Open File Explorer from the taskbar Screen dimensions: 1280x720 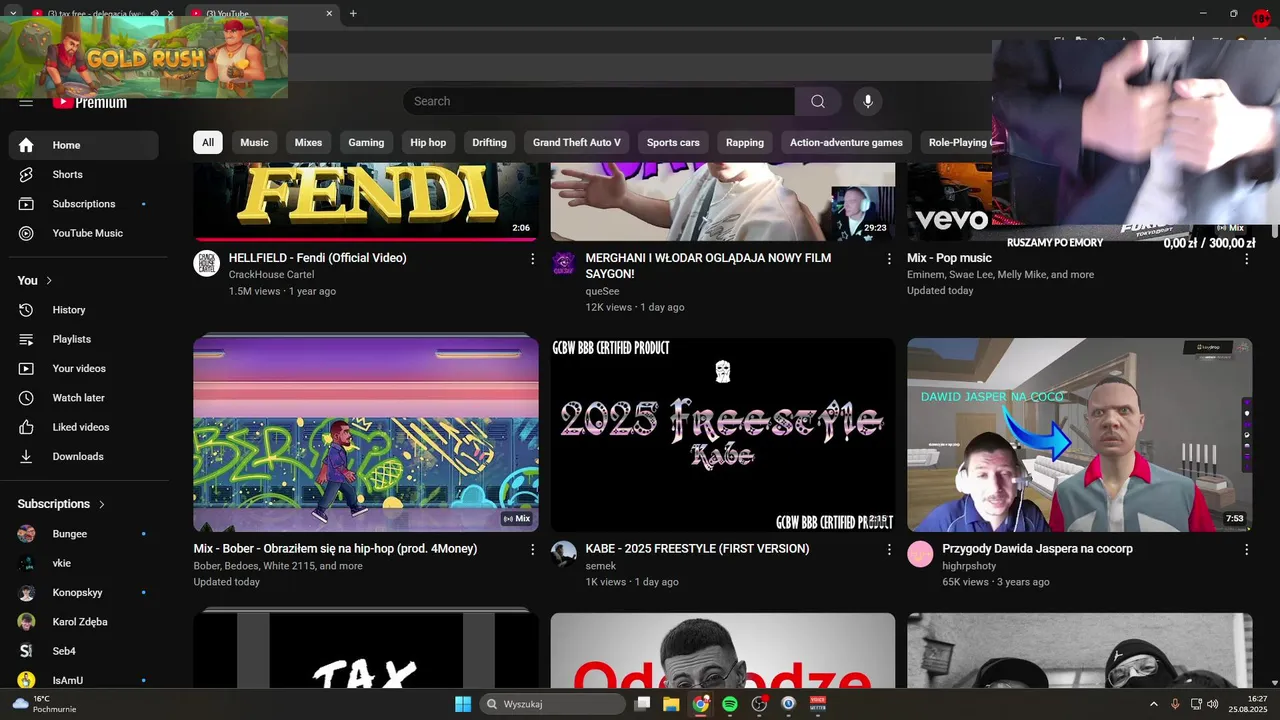pos(671,704)
